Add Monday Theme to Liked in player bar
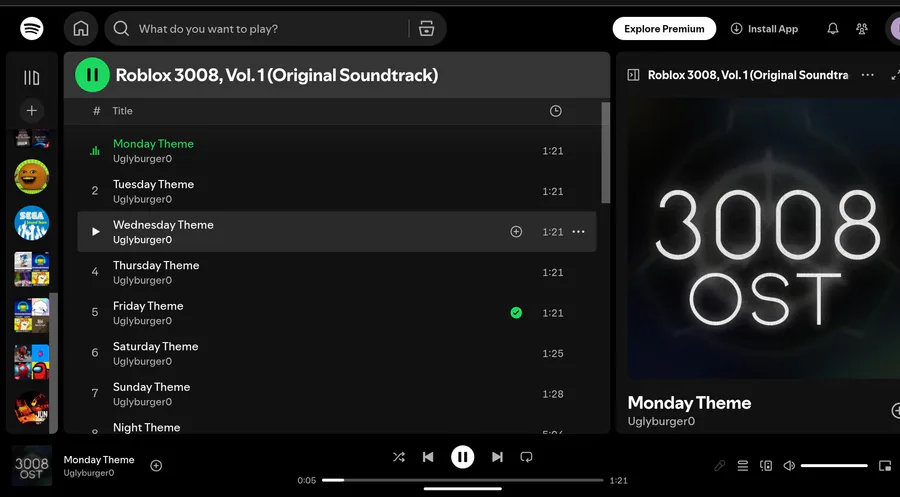This screenshot has height=497, width=900. point(156,465)
